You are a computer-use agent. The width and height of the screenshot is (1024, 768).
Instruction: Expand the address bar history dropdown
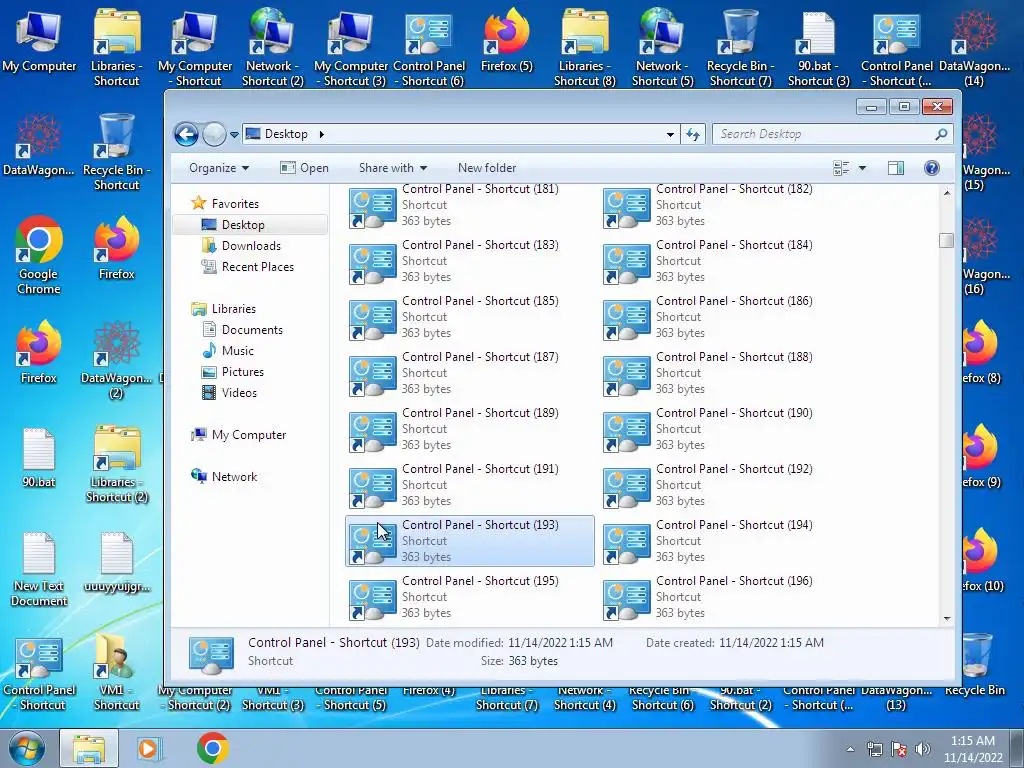click(670, 135)
